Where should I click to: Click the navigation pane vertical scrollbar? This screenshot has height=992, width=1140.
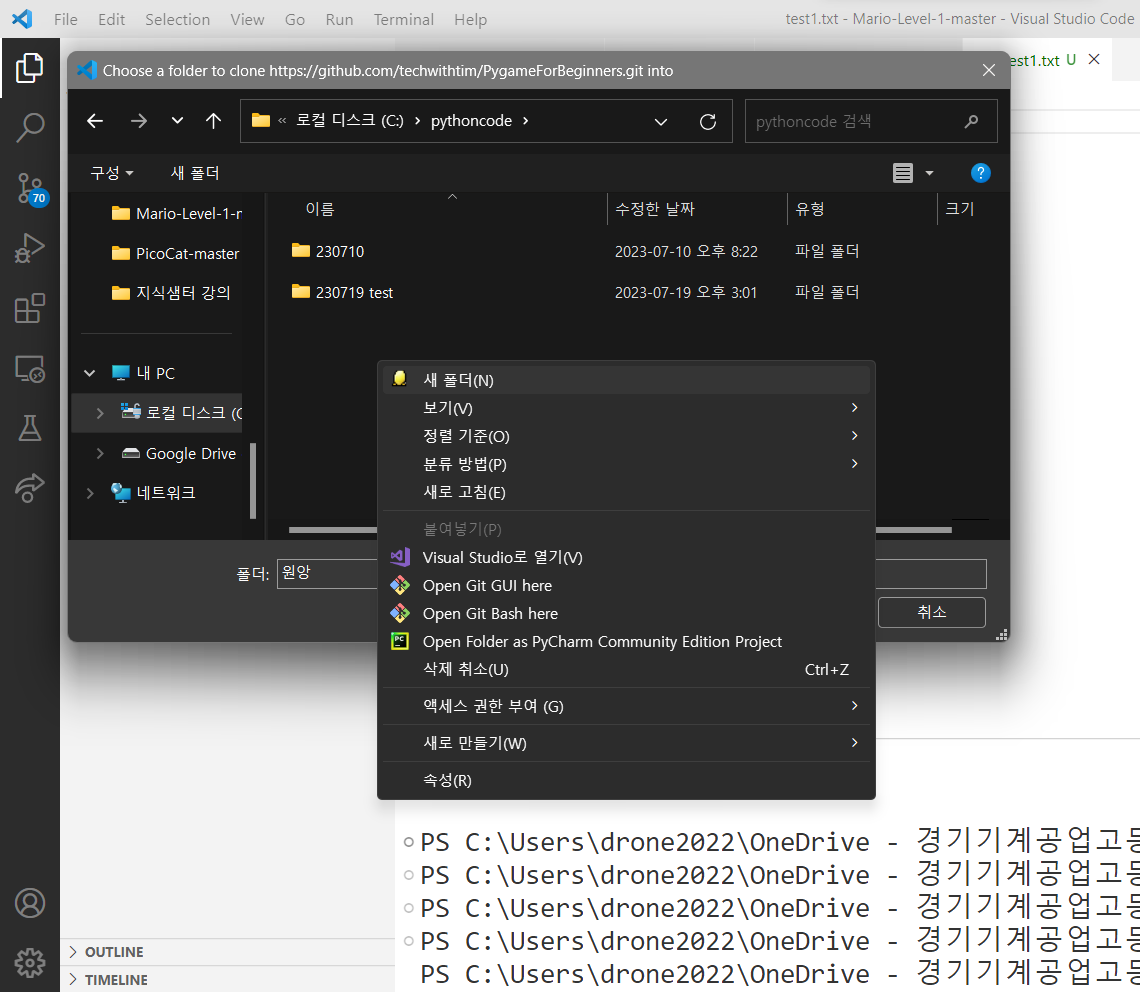pos(253,480)
